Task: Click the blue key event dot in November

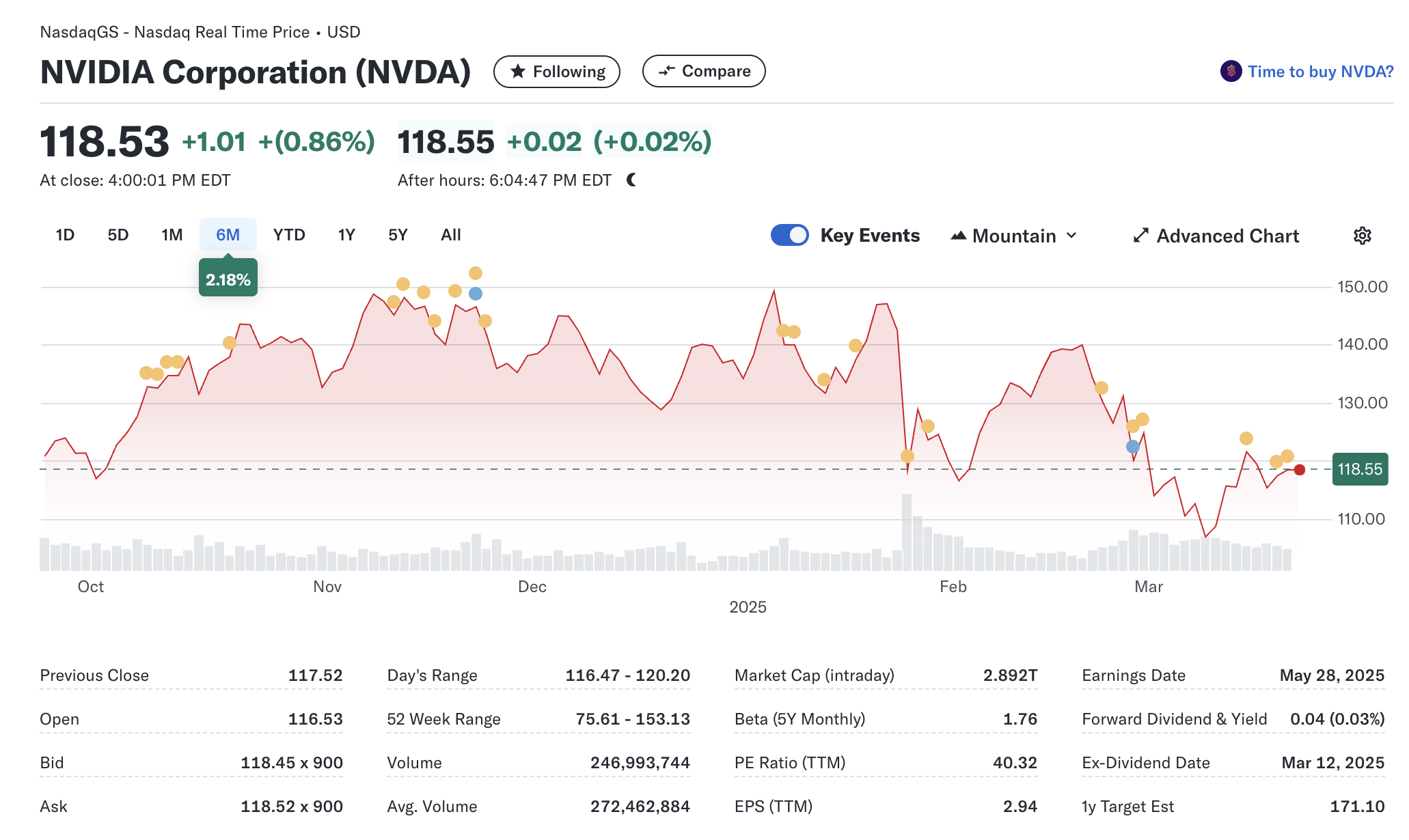Action: [476, 294]
